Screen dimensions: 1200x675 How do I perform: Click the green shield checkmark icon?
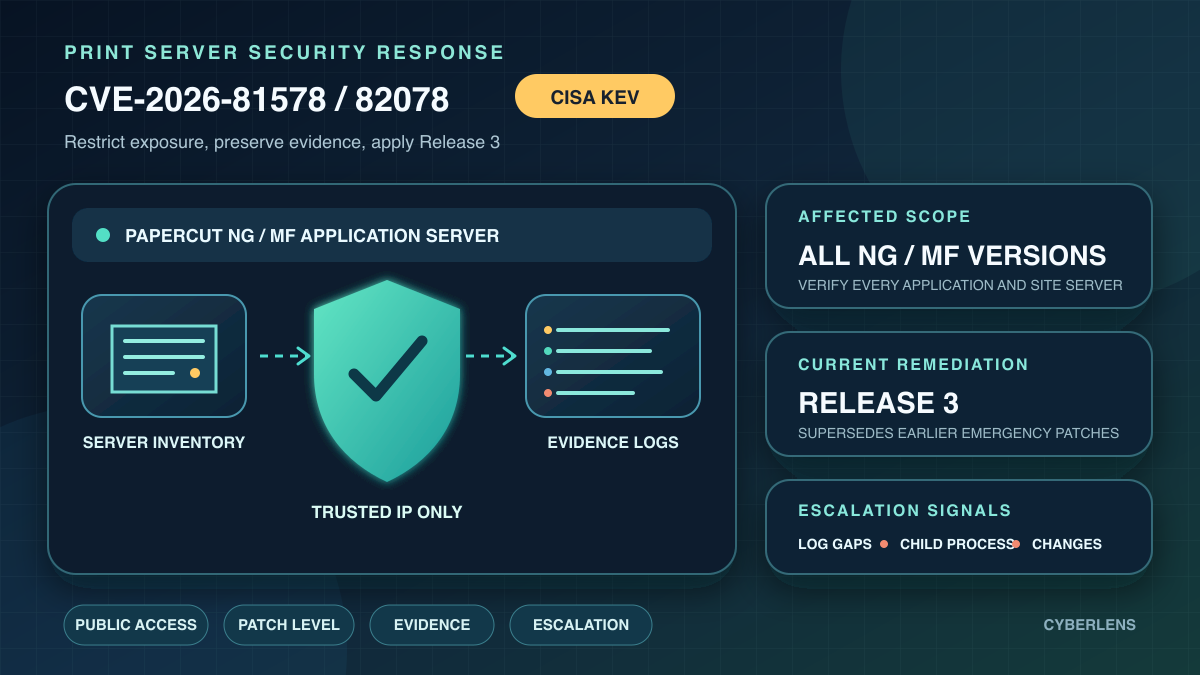[x=387, y=380]
